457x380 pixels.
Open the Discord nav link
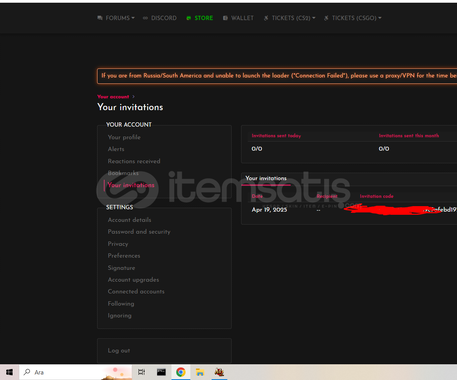point(160,18)
